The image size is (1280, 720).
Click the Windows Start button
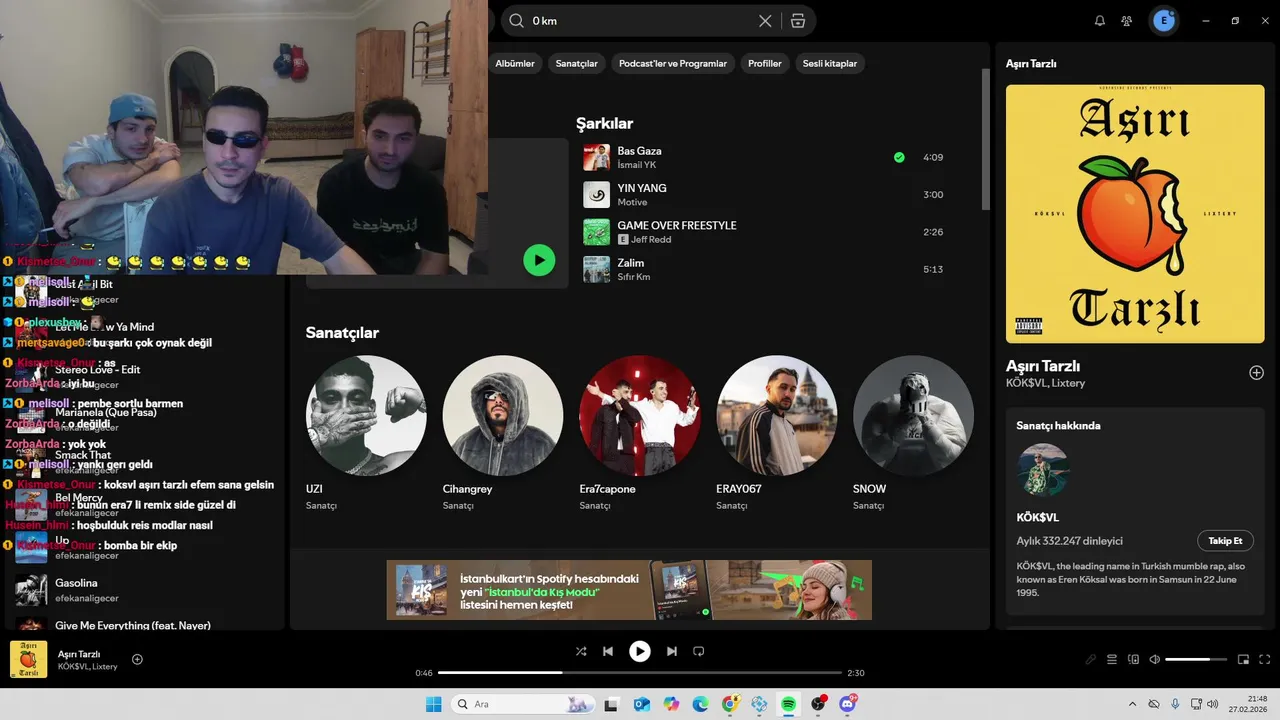pyautogui.click(x=434, y=704)
